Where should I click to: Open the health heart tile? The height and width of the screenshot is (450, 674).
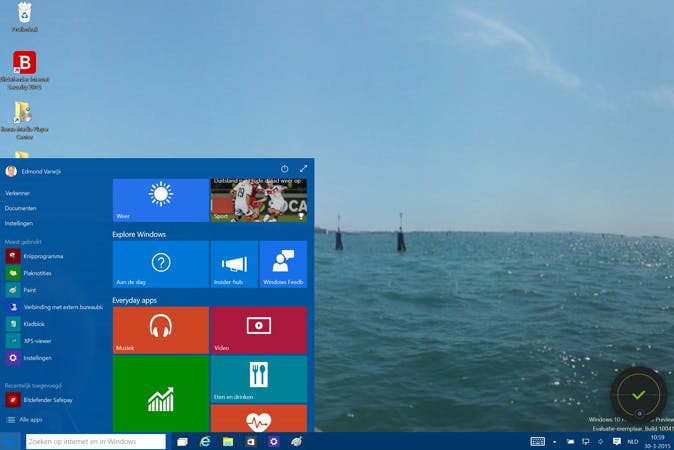259,418
